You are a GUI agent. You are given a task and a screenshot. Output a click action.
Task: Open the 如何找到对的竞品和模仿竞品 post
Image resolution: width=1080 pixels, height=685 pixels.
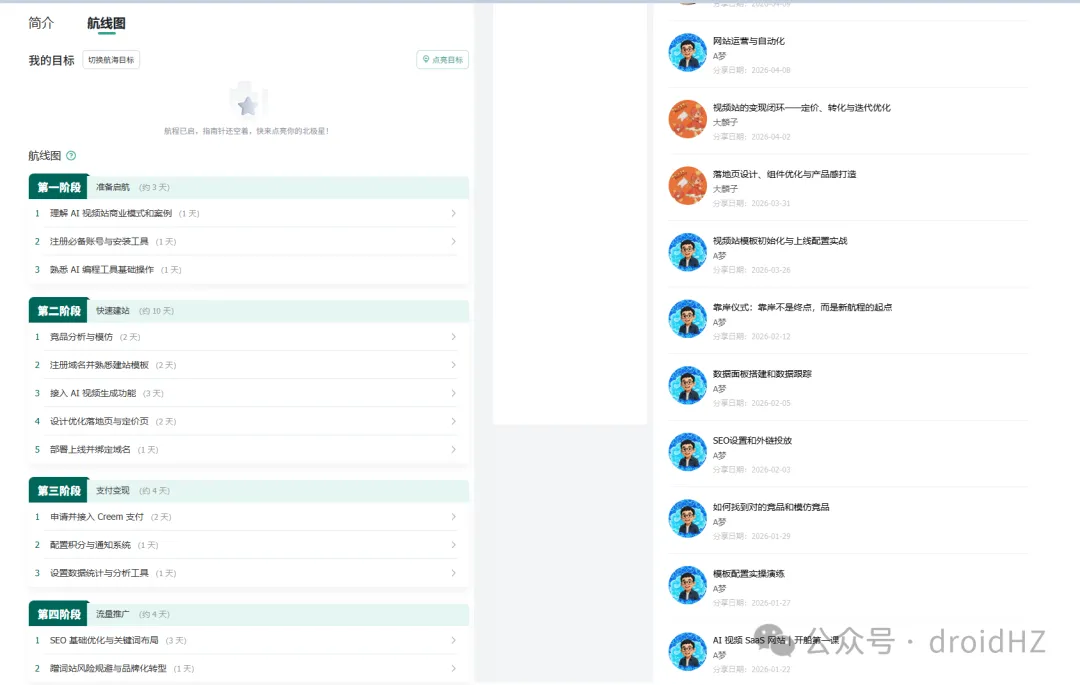[770, 507]
